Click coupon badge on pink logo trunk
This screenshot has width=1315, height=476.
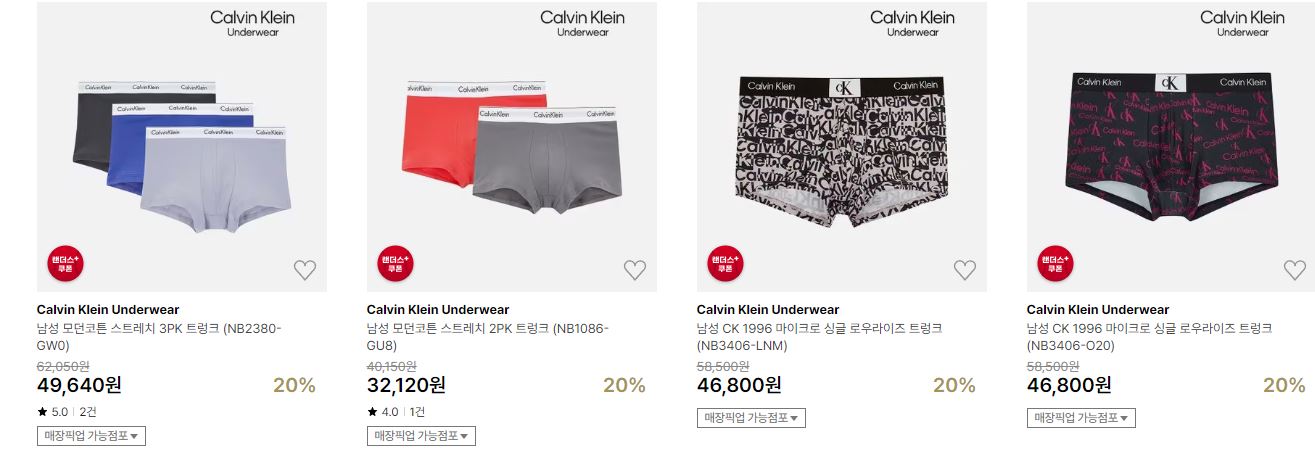click(x=1056, y=263)
